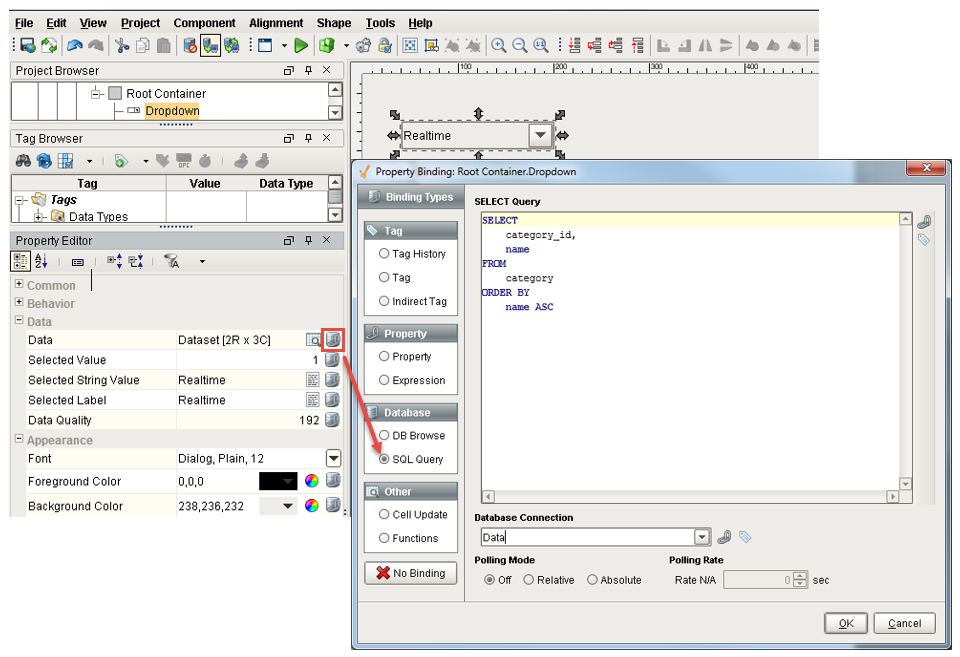The height and width of the screenshot is (657, 960).
Task: Open the Font dropdown for the component
Action: pyautogui.click(x=332, y=457)
